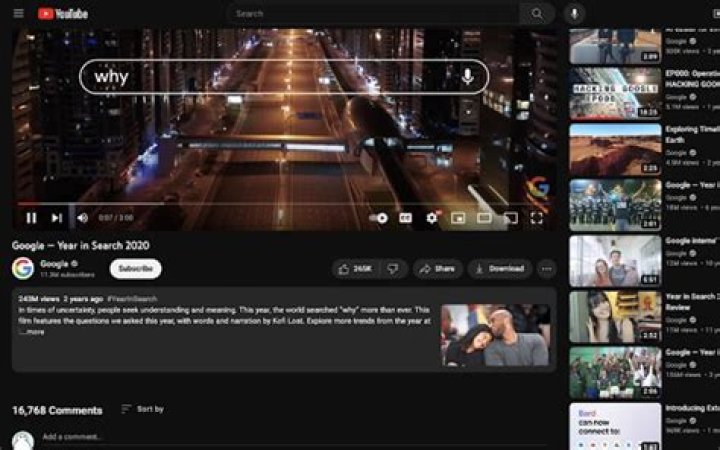Screen dimensions: 720x450
Task: Open the Bard can now connect thumbnail
Action: point(615,426)
